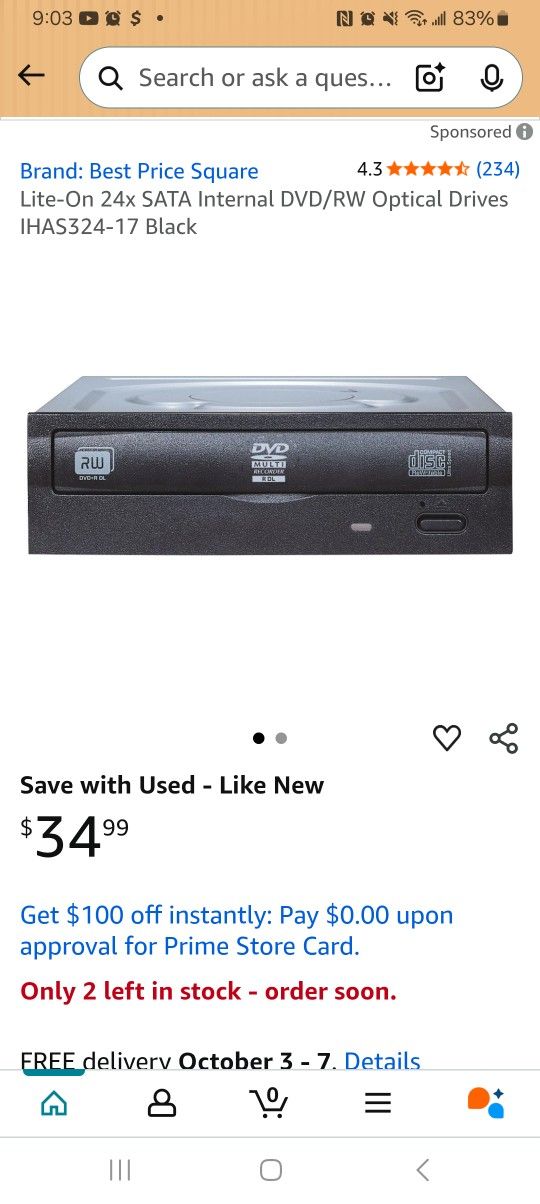Go to Amazon Home tab
Image resolution: width=540 pixels, height=1204 pixels.
tap(54, 1103)
